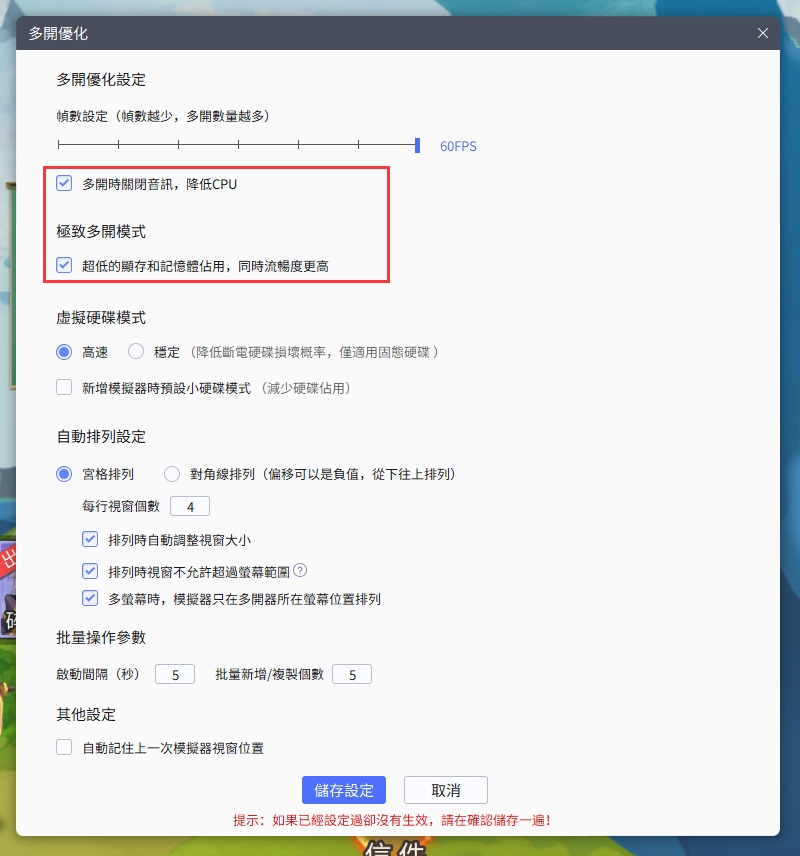800x856 pixels.
Task: Click the help question mark icon
Action: click(x=300, y=570)
